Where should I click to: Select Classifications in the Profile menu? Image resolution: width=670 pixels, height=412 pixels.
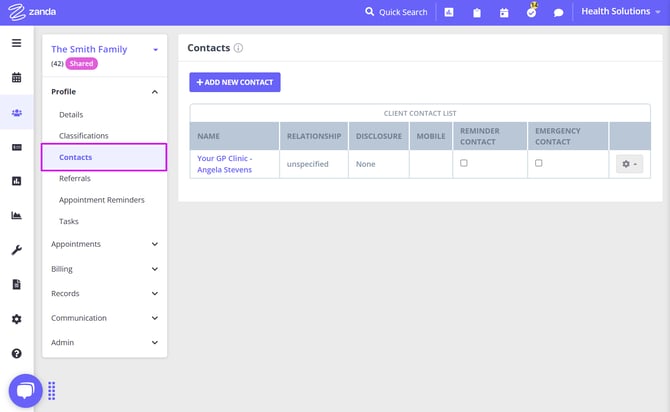[84, 135]
